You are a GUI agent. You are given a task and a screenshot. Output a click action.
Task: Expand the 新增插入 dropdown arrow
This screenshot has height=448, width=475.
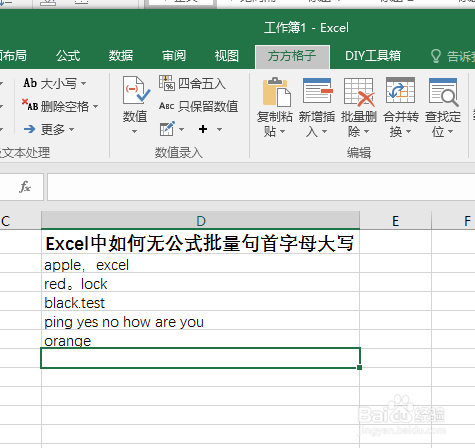[x=324, y=132]
